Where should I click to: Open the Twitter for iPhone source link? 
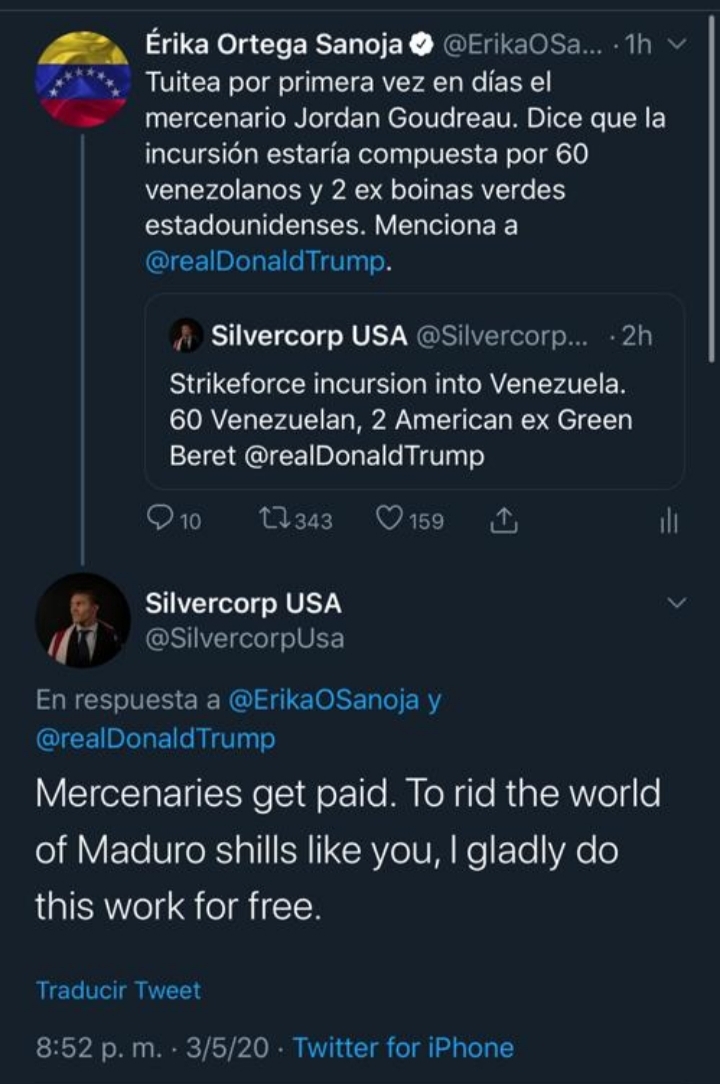pyautogui.click(x=403, y=1047)
